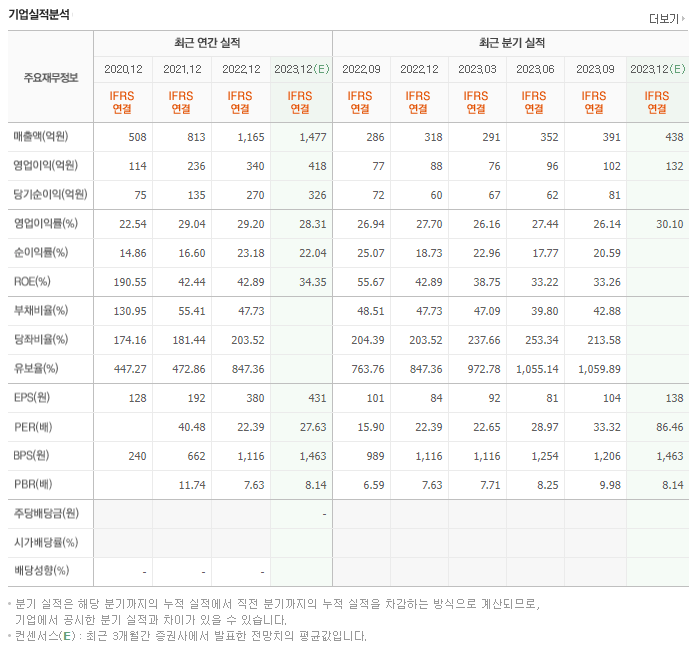Click the 컨센서스(E) footnote text
The width and height of the screenshot is (694, 648).
[x=191, y=636]
